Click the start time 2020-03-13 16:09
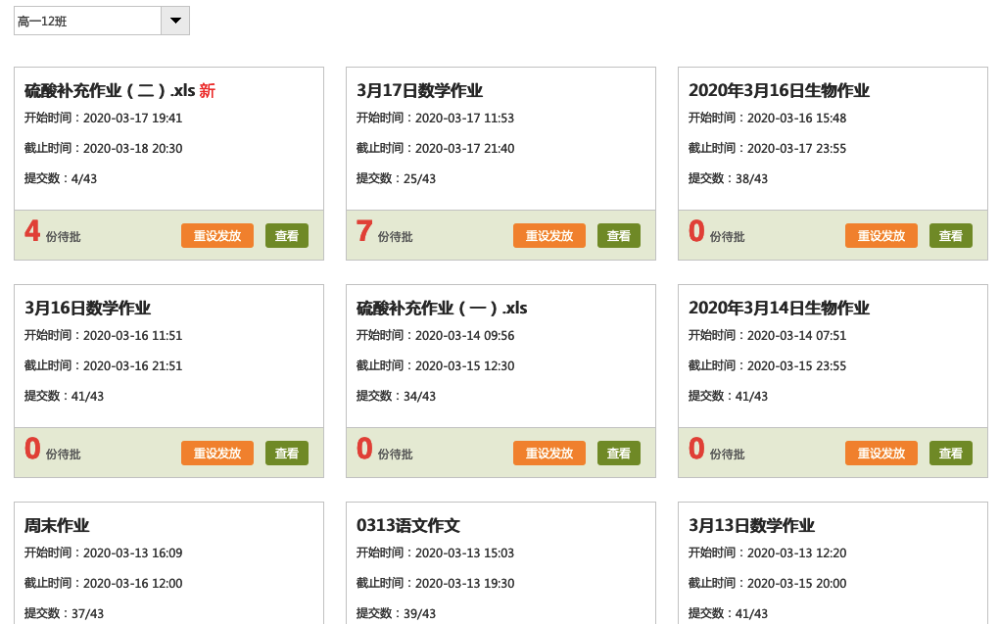The width and height of the screenshot is (1000, 624). [133, 553]
